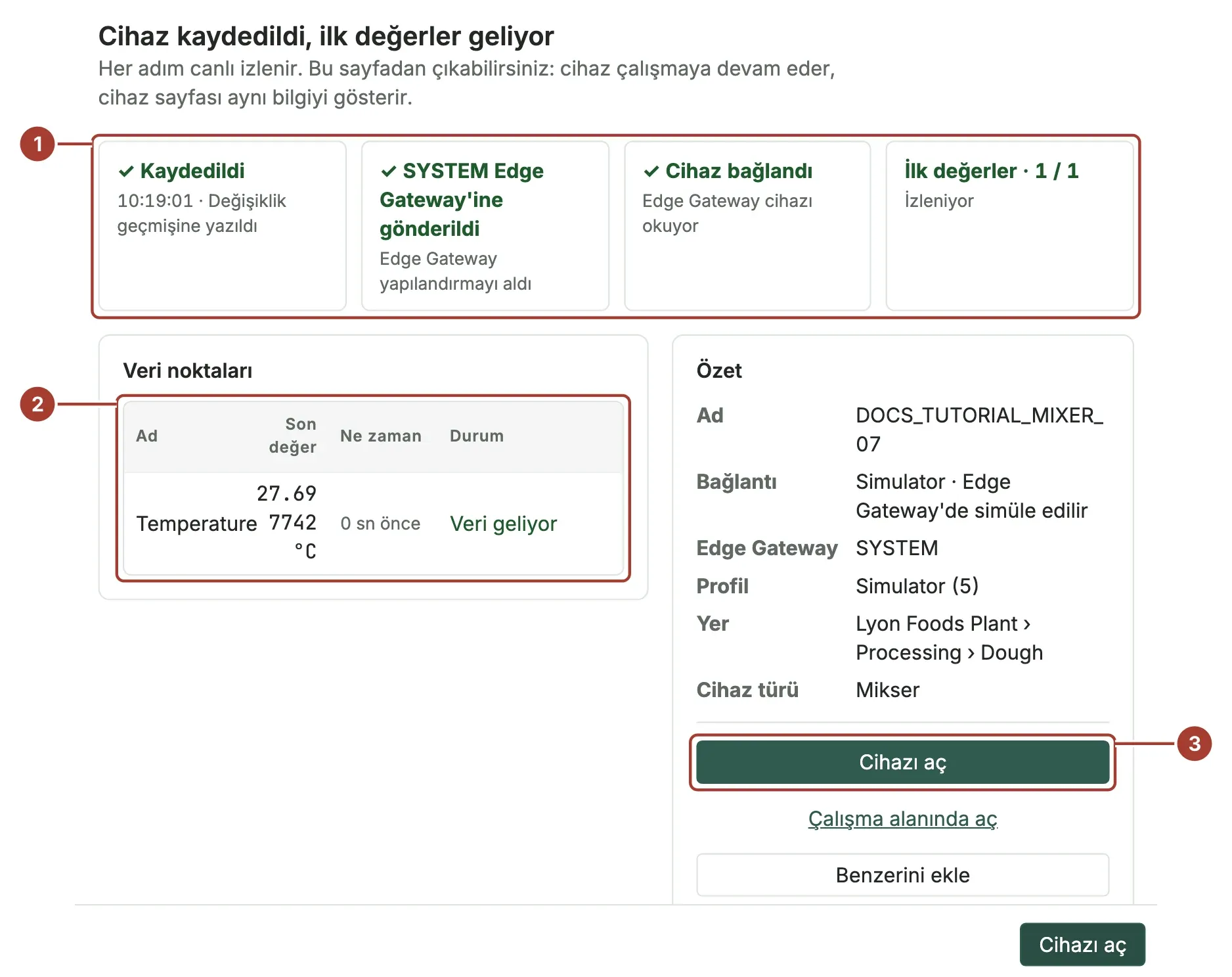Image resolution: width=1232 pixels, height=977 pixels.
Task: Click the Benzerini ekle button
Action: (902, 875)
